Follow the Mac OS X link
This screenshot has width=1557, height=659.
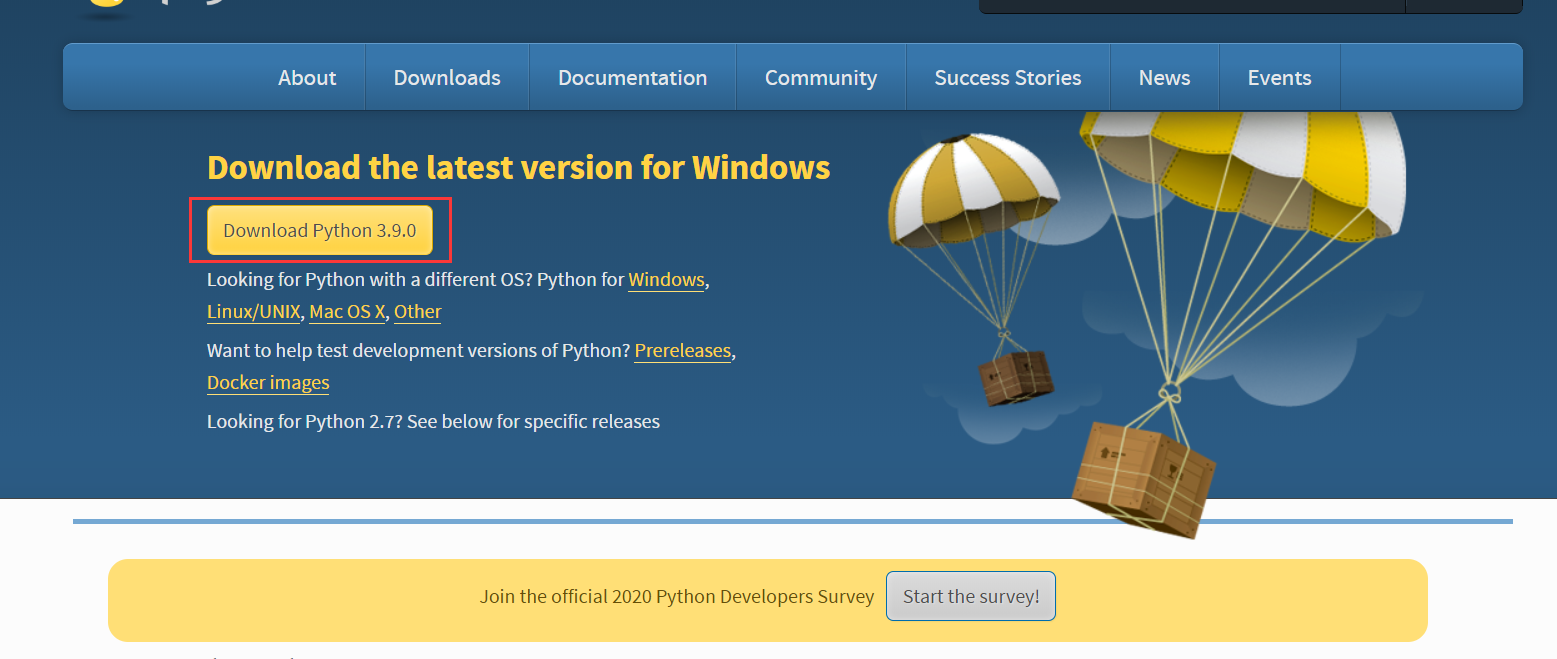click(347, 311)
